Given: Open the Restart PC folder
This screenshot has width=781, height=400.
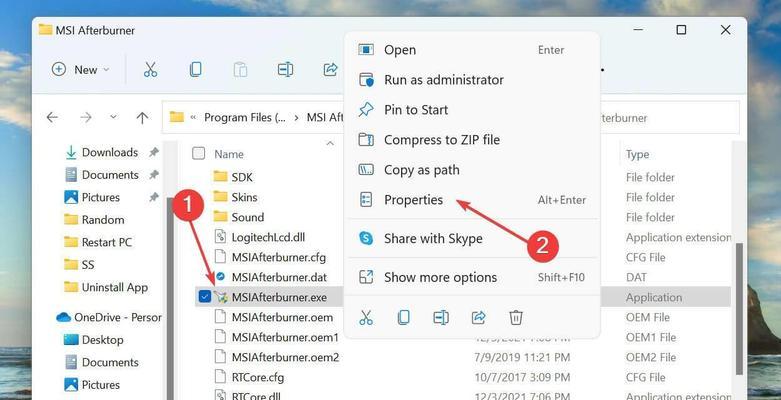Looking at the screenshot, I should 98,242.
